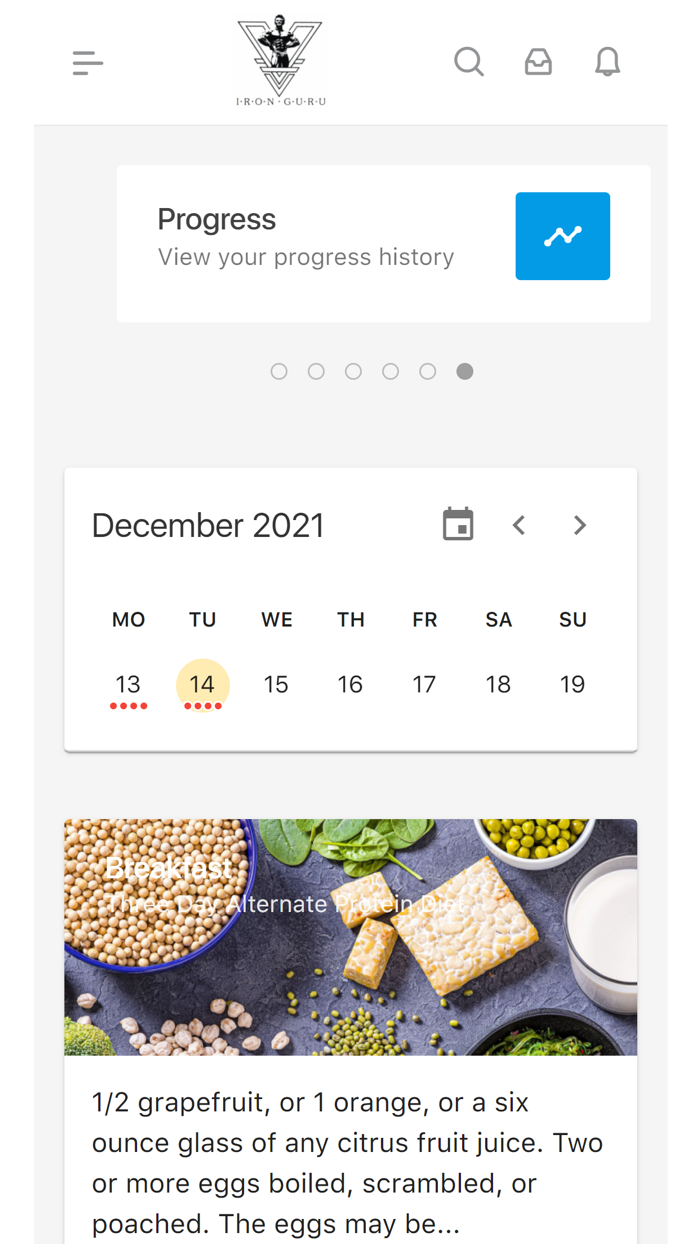Open the search icon
This screenshot has height=1244, width=700.
click(x=468, y=62)
